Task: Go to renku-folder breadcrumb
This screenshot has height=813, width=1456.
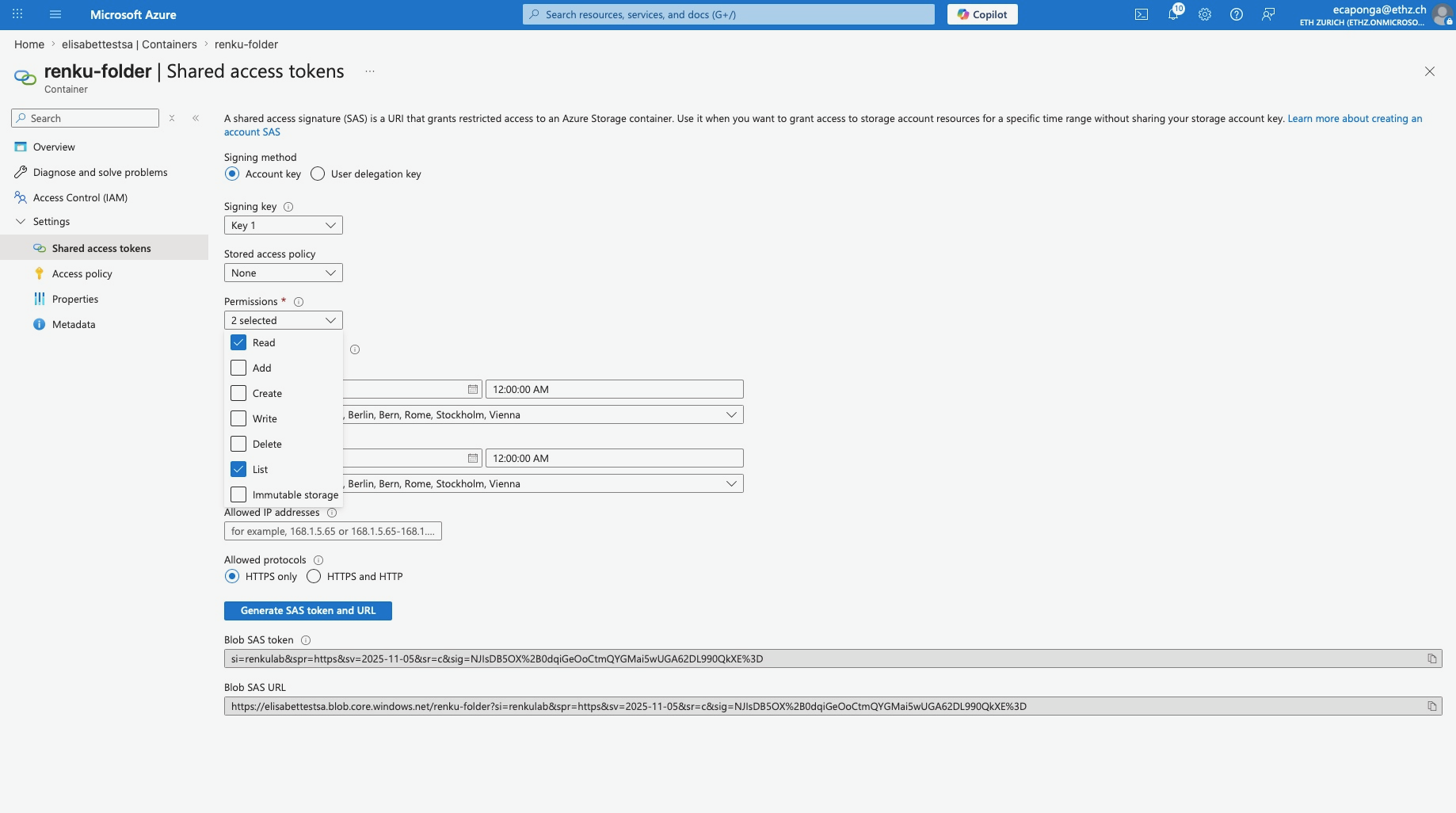Action: coord(246,44)
